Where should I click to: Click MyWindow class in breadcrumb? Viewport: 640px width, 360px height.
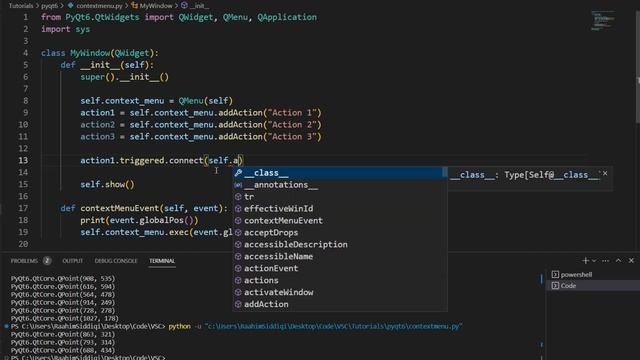pos(156,6)
